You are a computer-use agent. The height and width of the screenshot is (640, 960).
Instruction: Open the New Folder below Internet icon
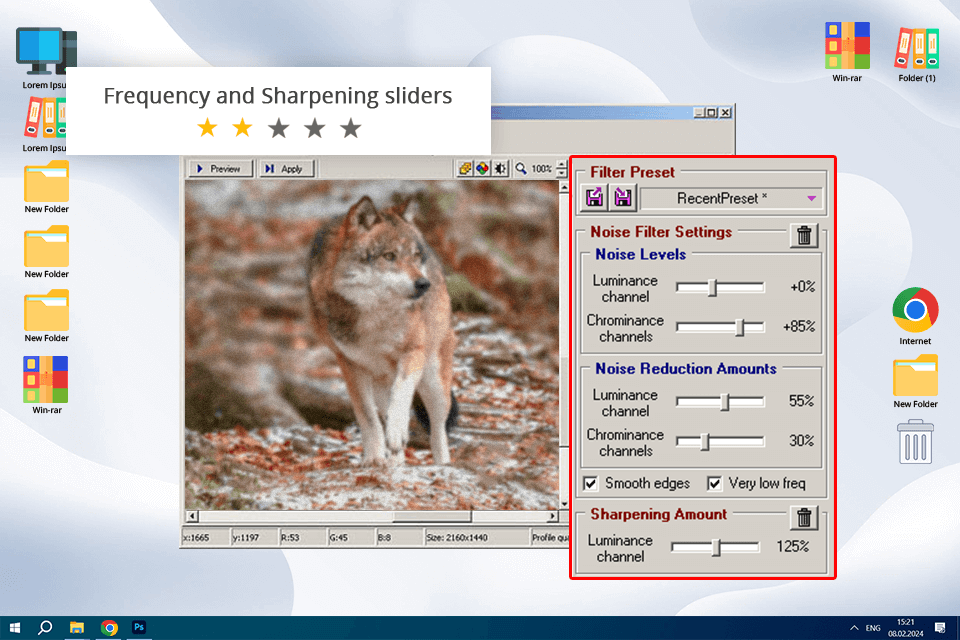click(915, 375)
